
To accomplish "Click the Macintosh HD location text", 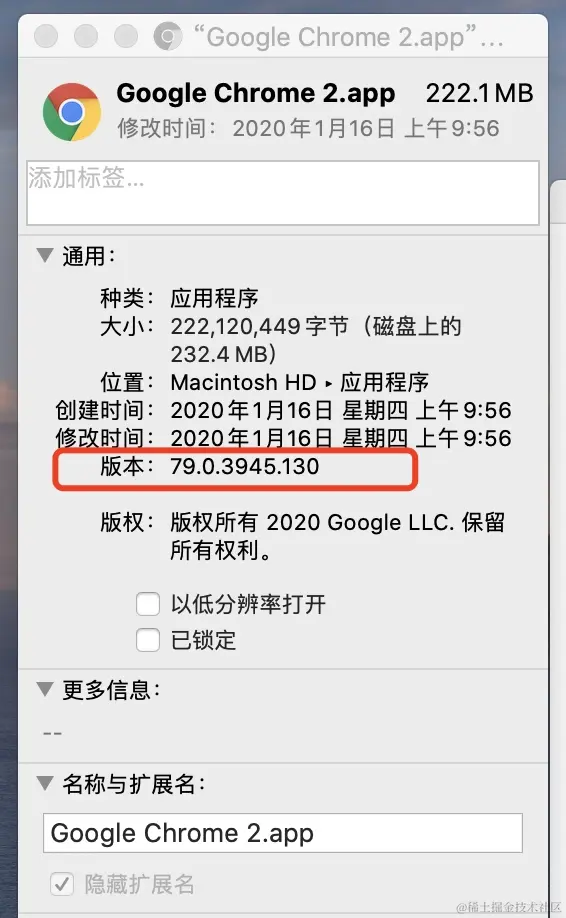I will tap(243, 382).
